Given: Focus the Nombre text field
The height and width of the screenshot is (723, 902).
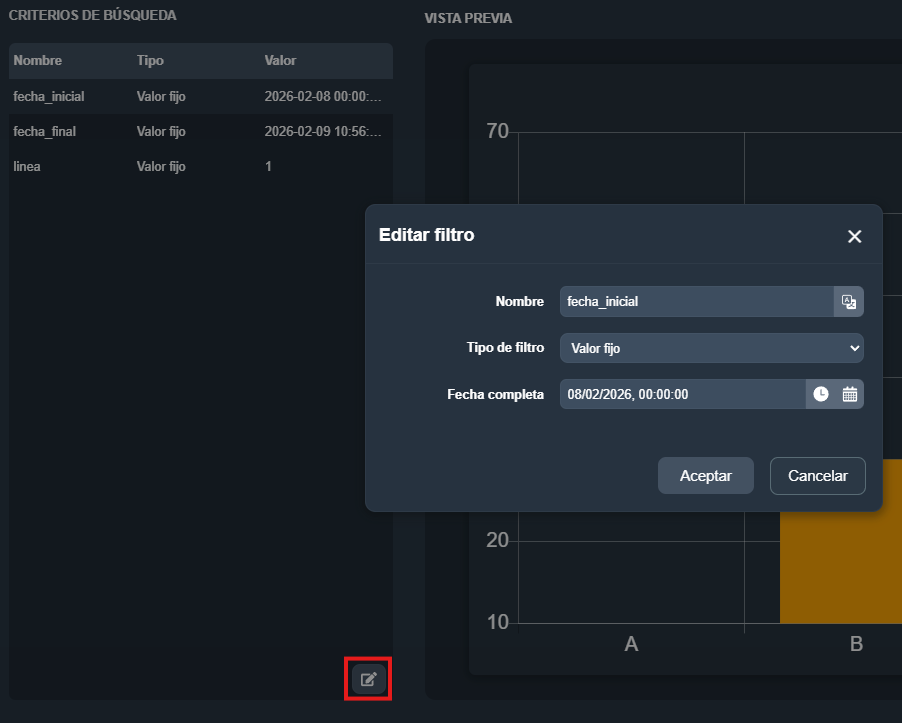Looking at the screenshot, I should (696, 301).
